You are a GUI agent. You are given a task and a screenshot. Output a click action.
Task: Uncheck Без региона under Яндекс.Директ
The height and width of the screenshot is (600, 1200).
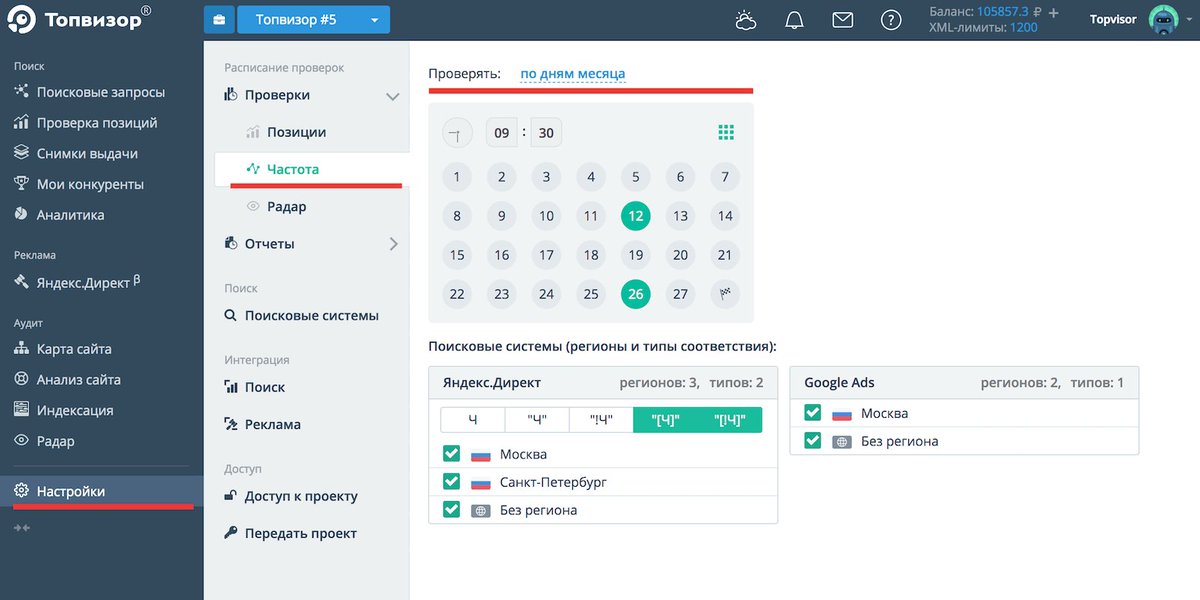451,509
